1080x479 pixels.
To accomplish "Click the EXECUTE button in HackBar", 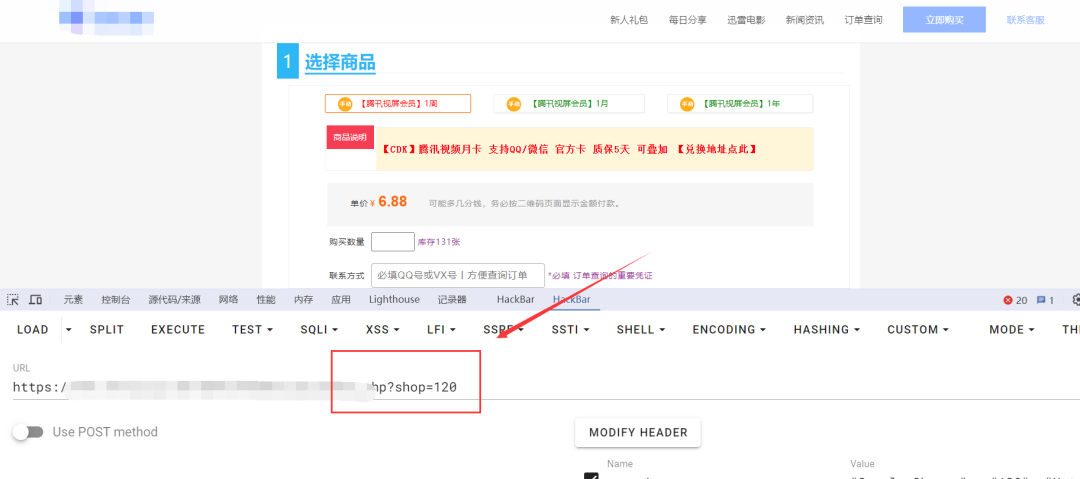I will (x=178, y=329).
